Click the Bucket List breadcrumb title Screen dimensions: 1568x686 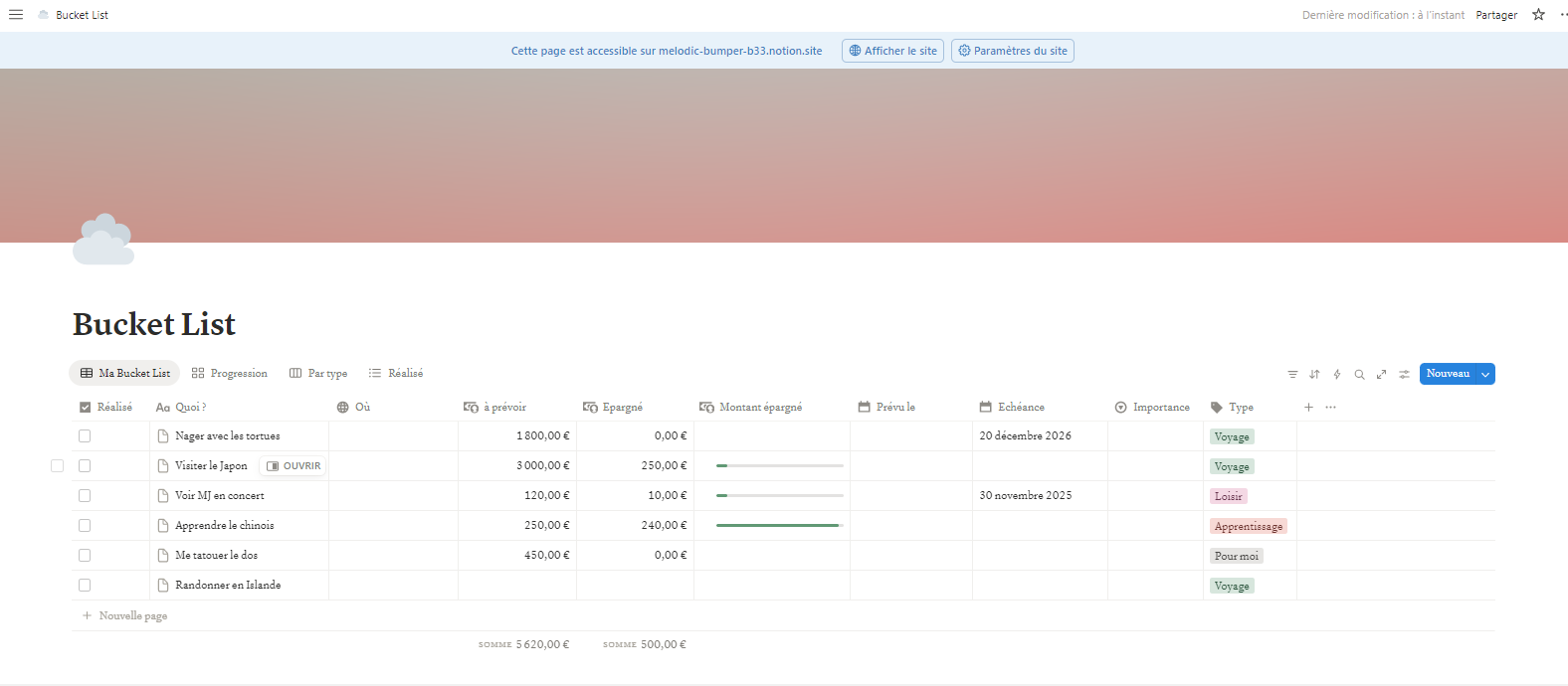pos(82,15)
